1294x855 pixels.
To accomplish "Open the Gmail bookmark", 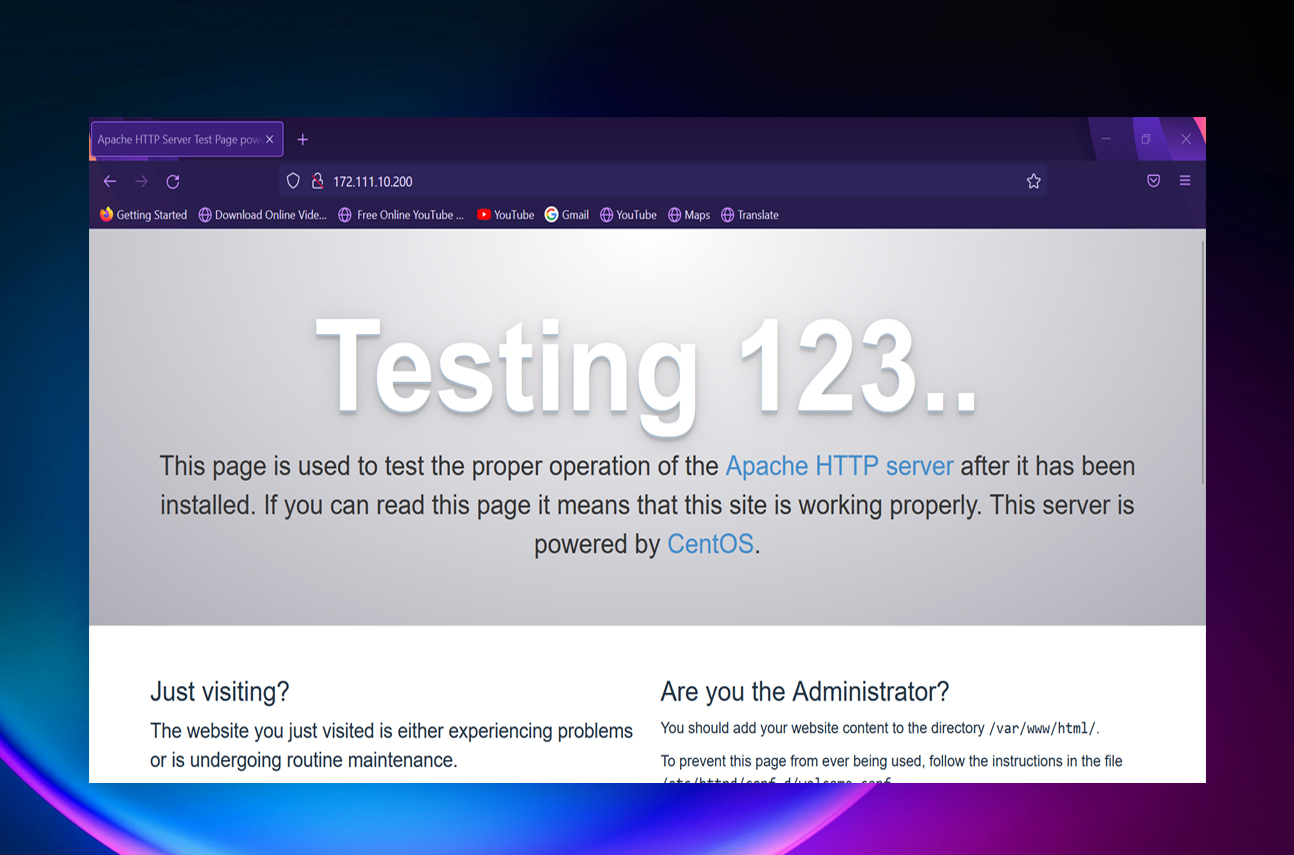I will click(567, 215).
